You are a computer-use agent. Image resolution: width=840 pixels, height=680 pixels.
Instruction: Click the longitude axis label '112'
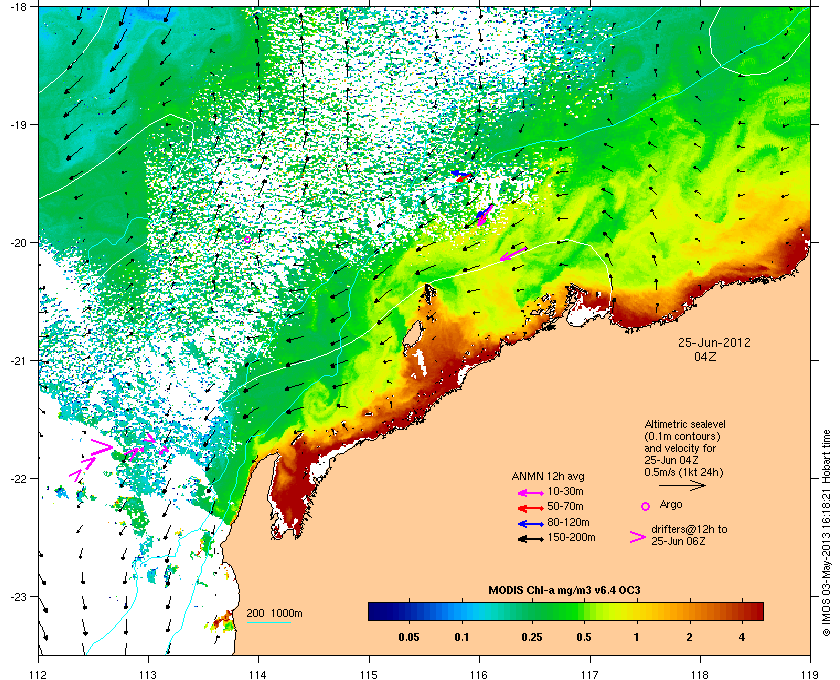pyautogui.click(x=39, y=674)
